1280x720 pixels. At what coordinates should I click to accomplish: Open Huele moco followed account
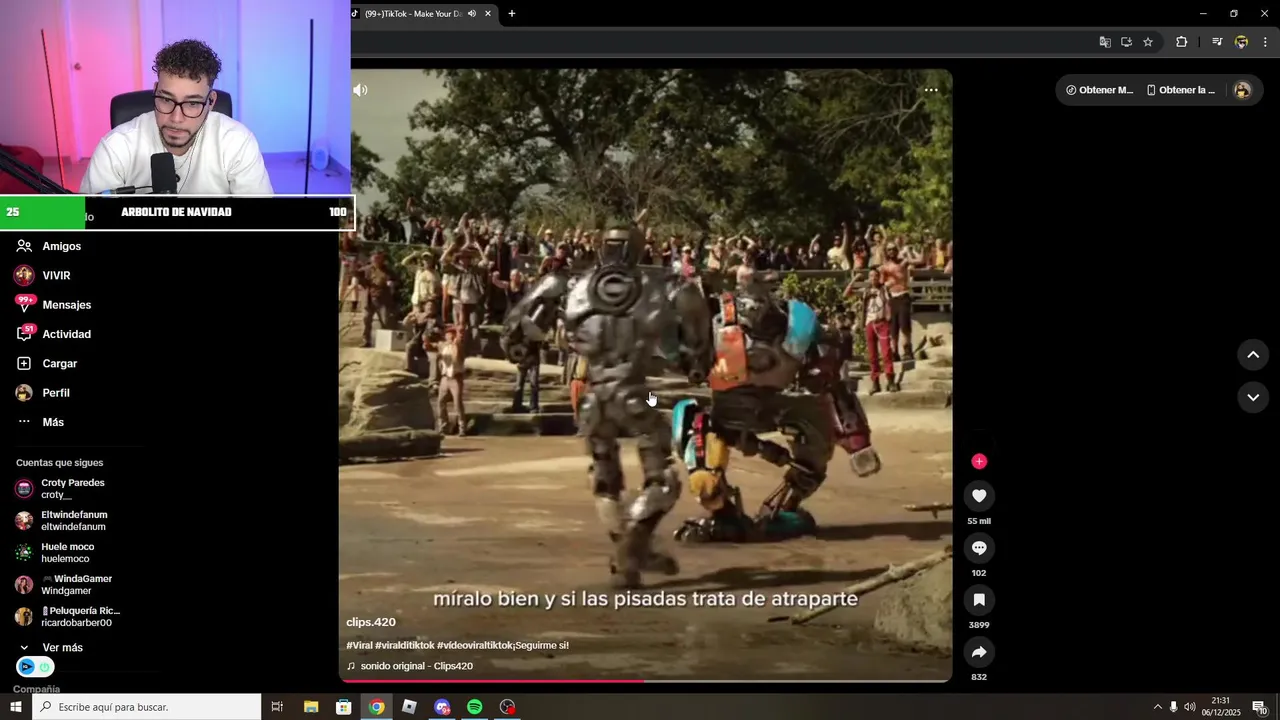[70, 553]
